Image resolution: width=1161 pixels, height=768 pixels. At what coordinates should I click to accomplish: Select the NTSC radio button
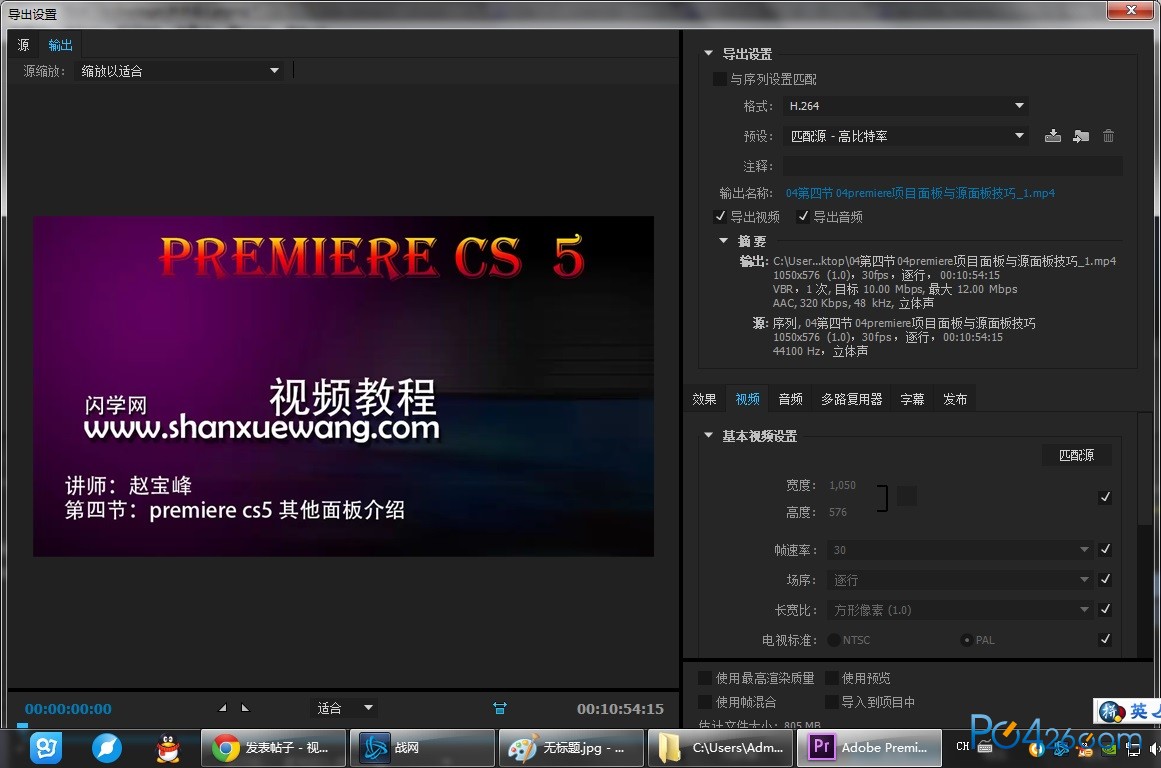pyautogui.click(x=834, y=640)
